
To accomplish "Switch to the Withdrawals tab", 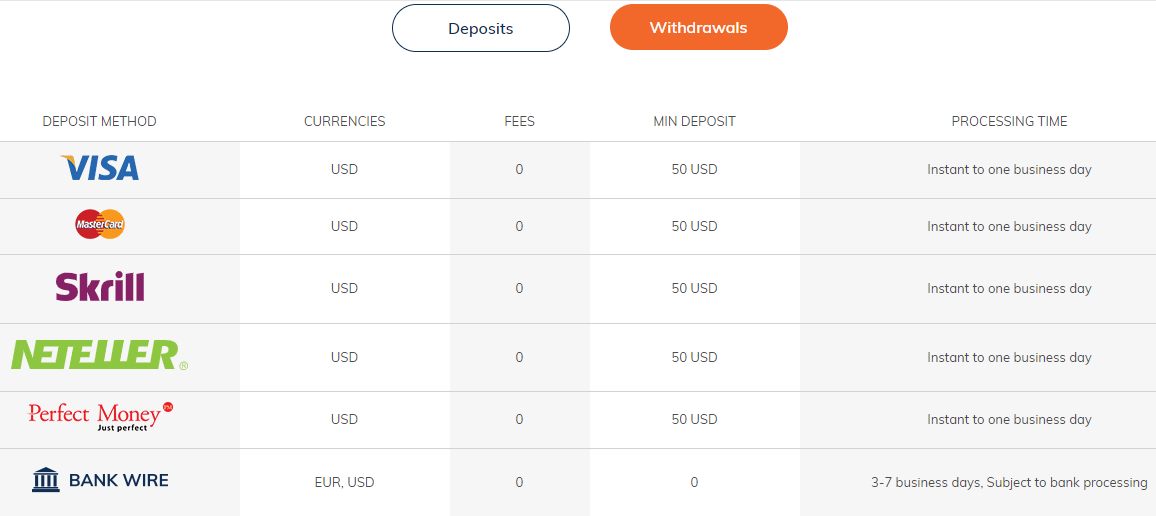I will pyautogui.click(x=698, y=27).
